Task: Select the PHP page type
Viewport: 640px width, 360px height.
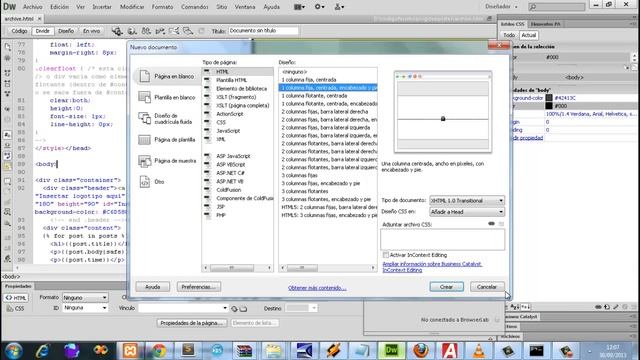Action: pyautogui.click(x=221, y=215)
